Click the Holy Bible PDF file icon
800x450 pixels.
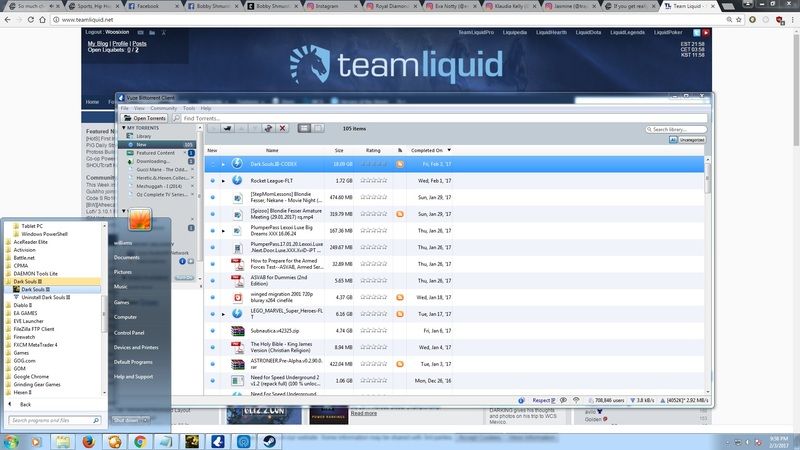pos(237,347)
